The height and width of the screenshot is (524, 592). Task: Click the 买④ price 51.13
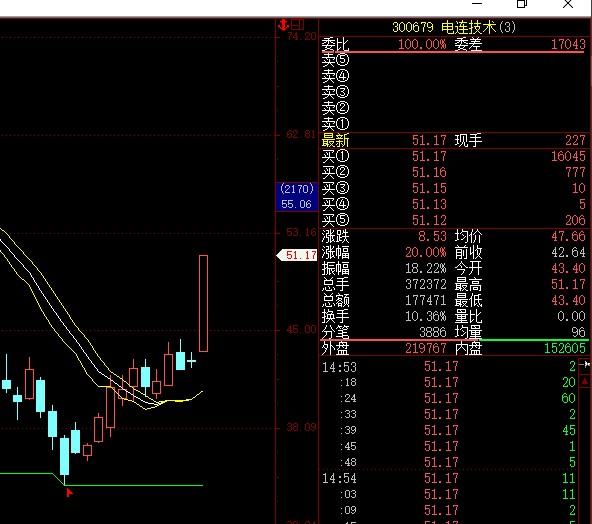[x=429, y=204]
